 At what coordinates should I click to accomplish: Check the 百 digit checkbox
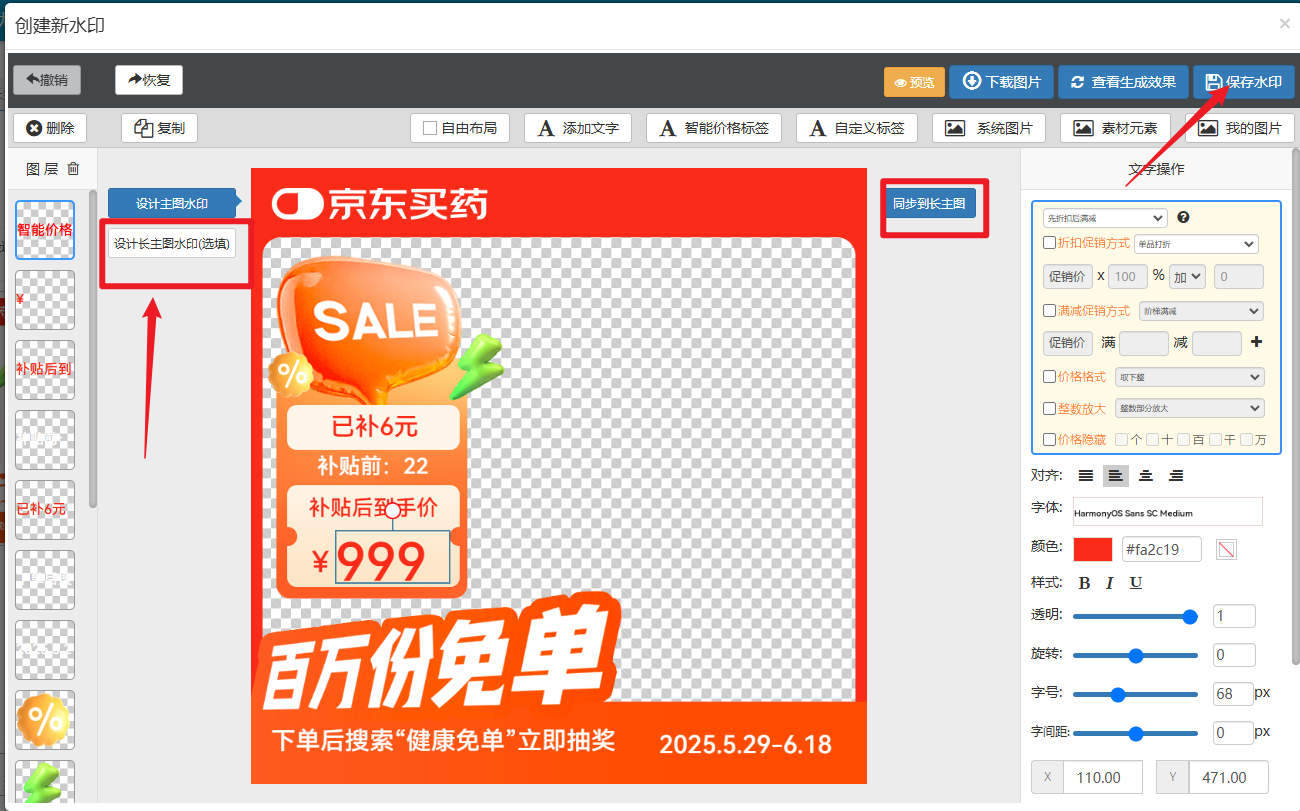[x=1184, y=439]
